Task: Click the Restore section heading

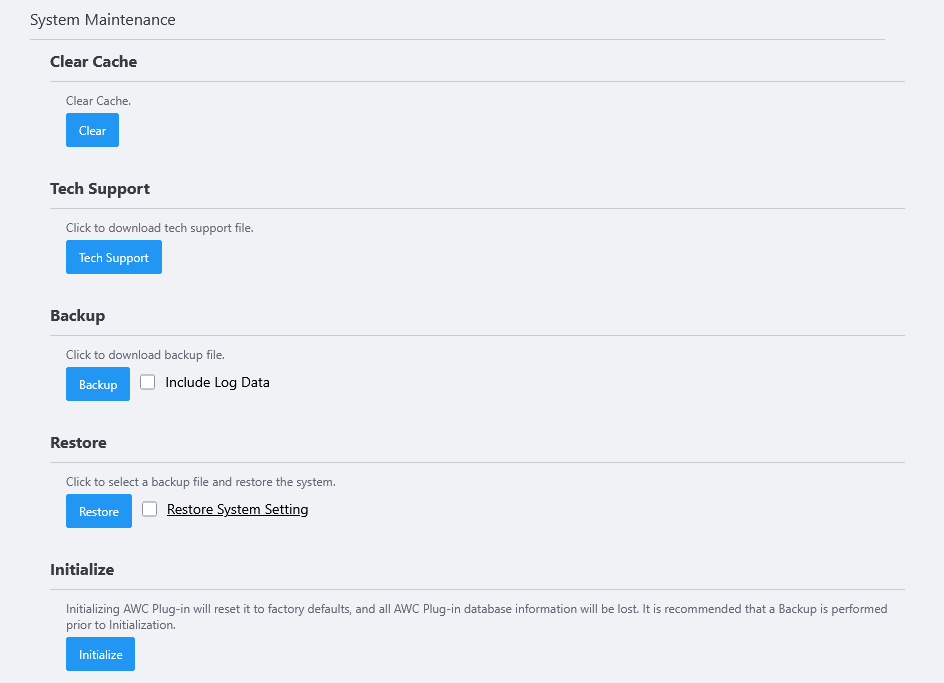Action: [x=78, y=442]
